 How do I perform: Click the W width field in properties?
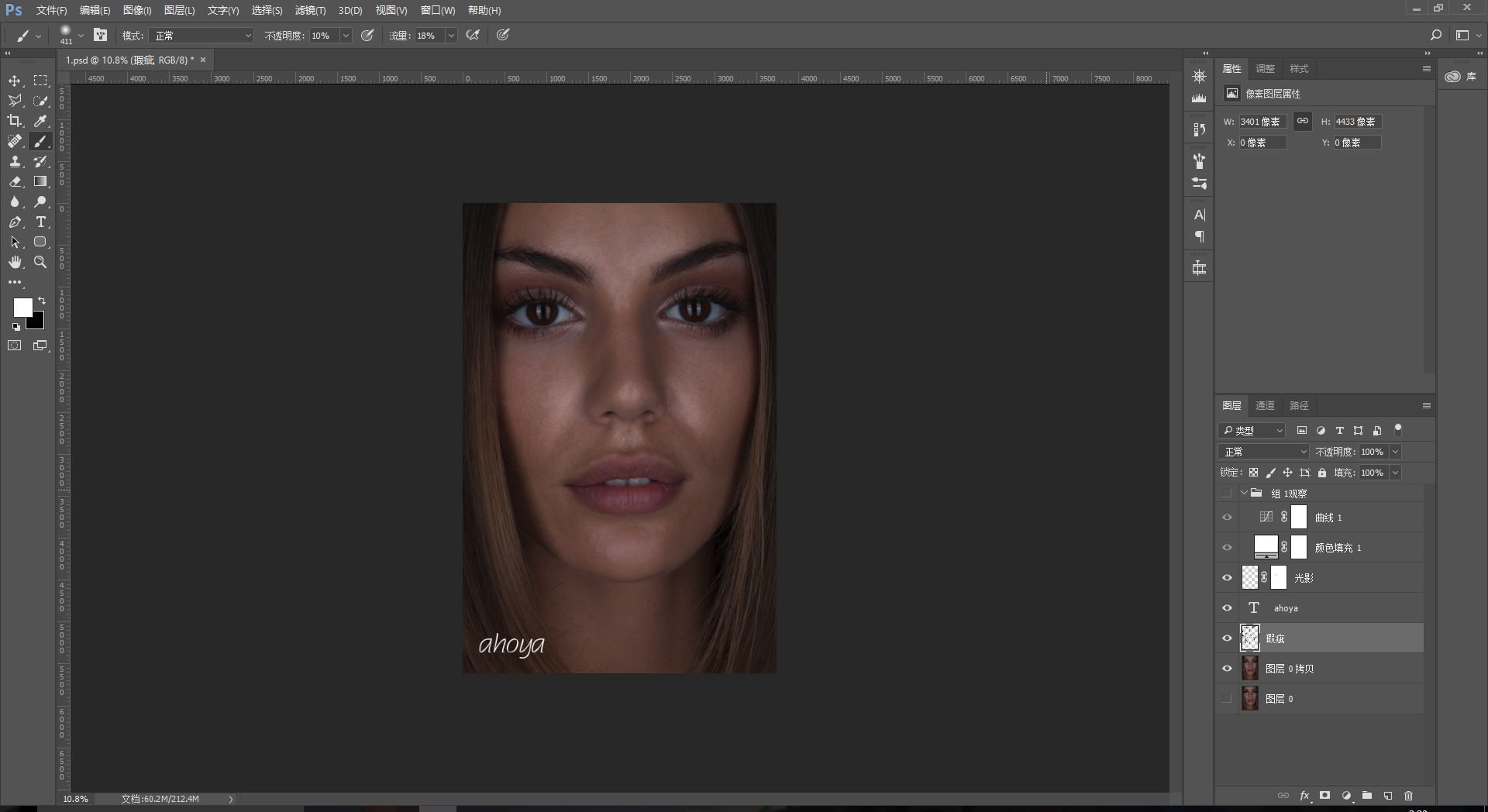coord(1262,122)
